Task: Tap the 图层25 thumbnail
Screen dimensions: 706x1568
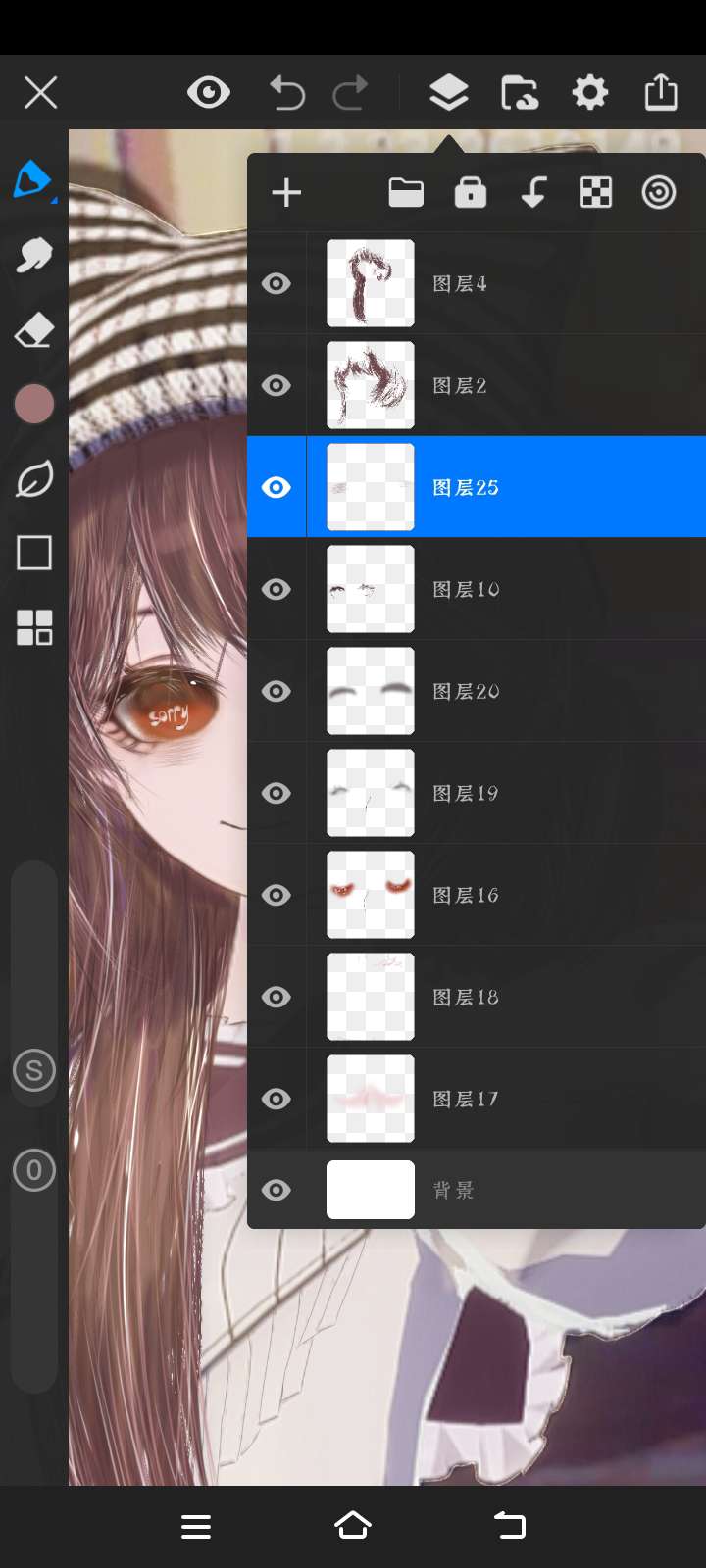Action: tap(371, 487)
